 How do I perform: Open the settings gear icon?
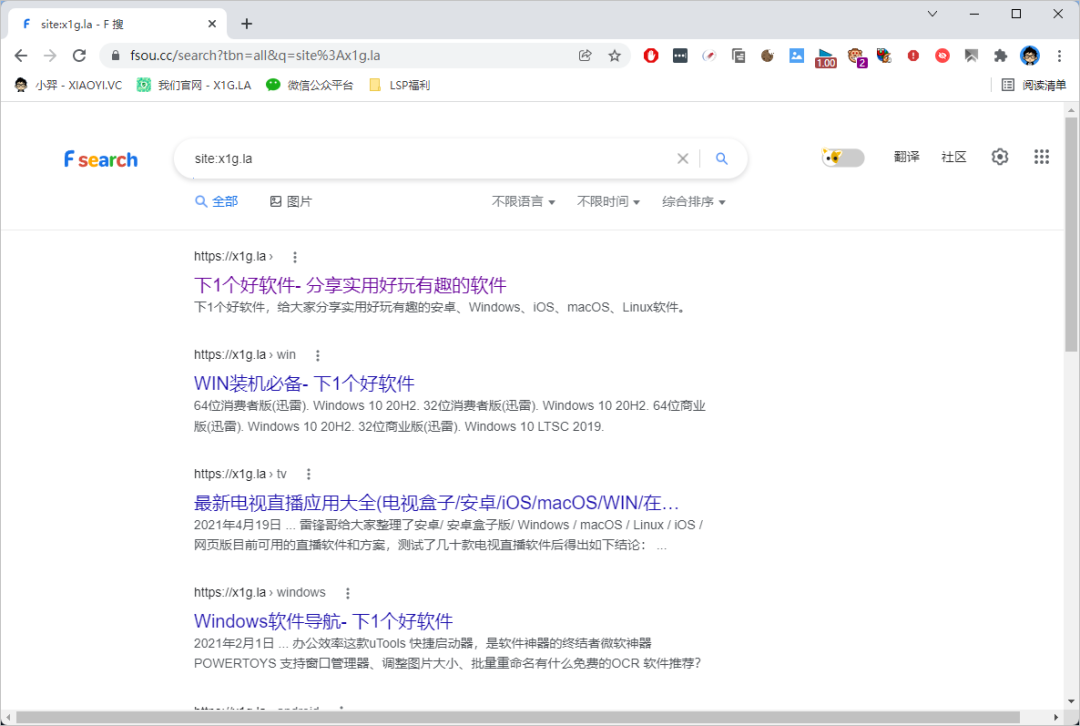(1000, 157)
